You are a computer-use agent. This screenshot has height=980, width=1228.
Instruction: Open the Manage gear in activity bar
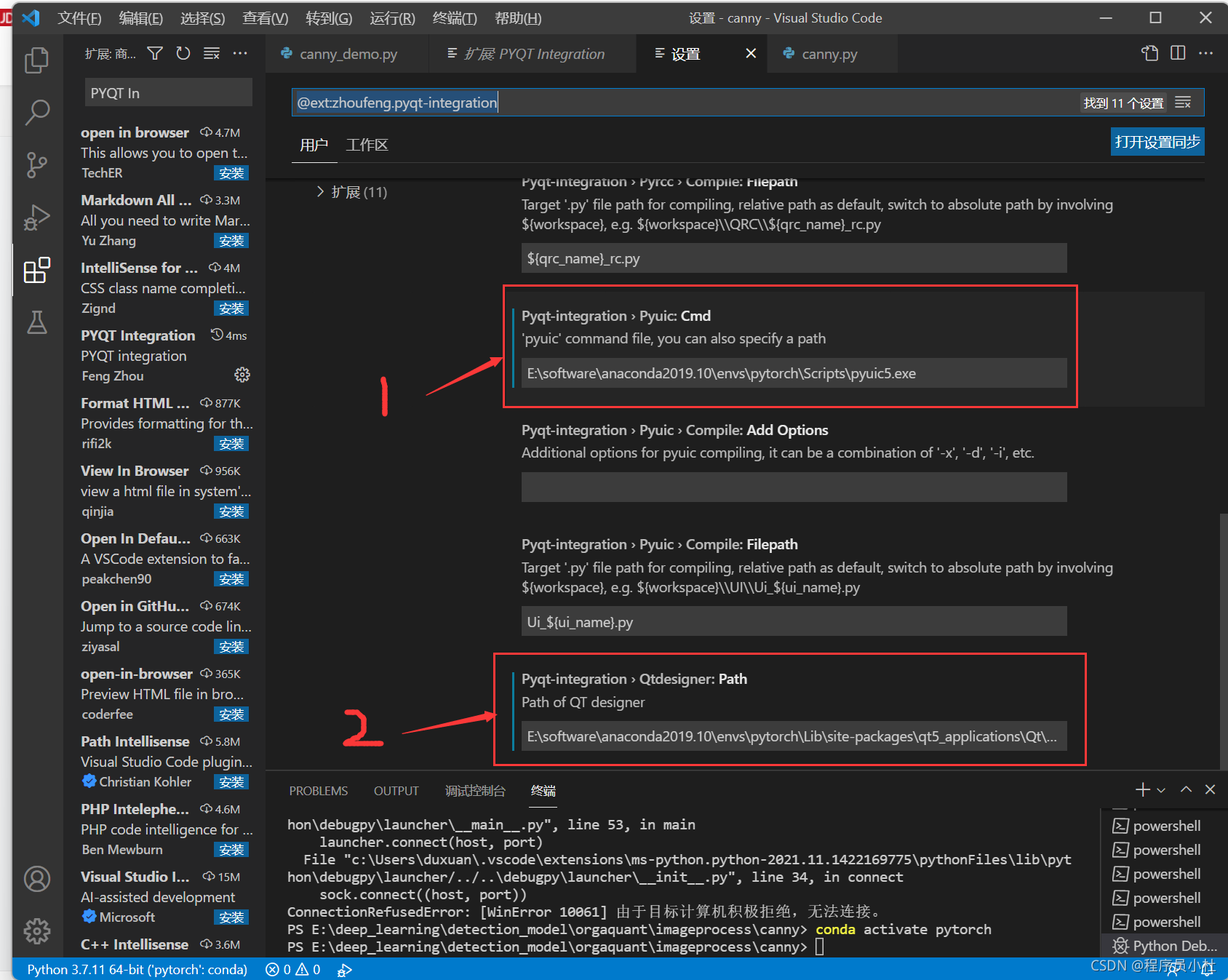tap(36, 931)
